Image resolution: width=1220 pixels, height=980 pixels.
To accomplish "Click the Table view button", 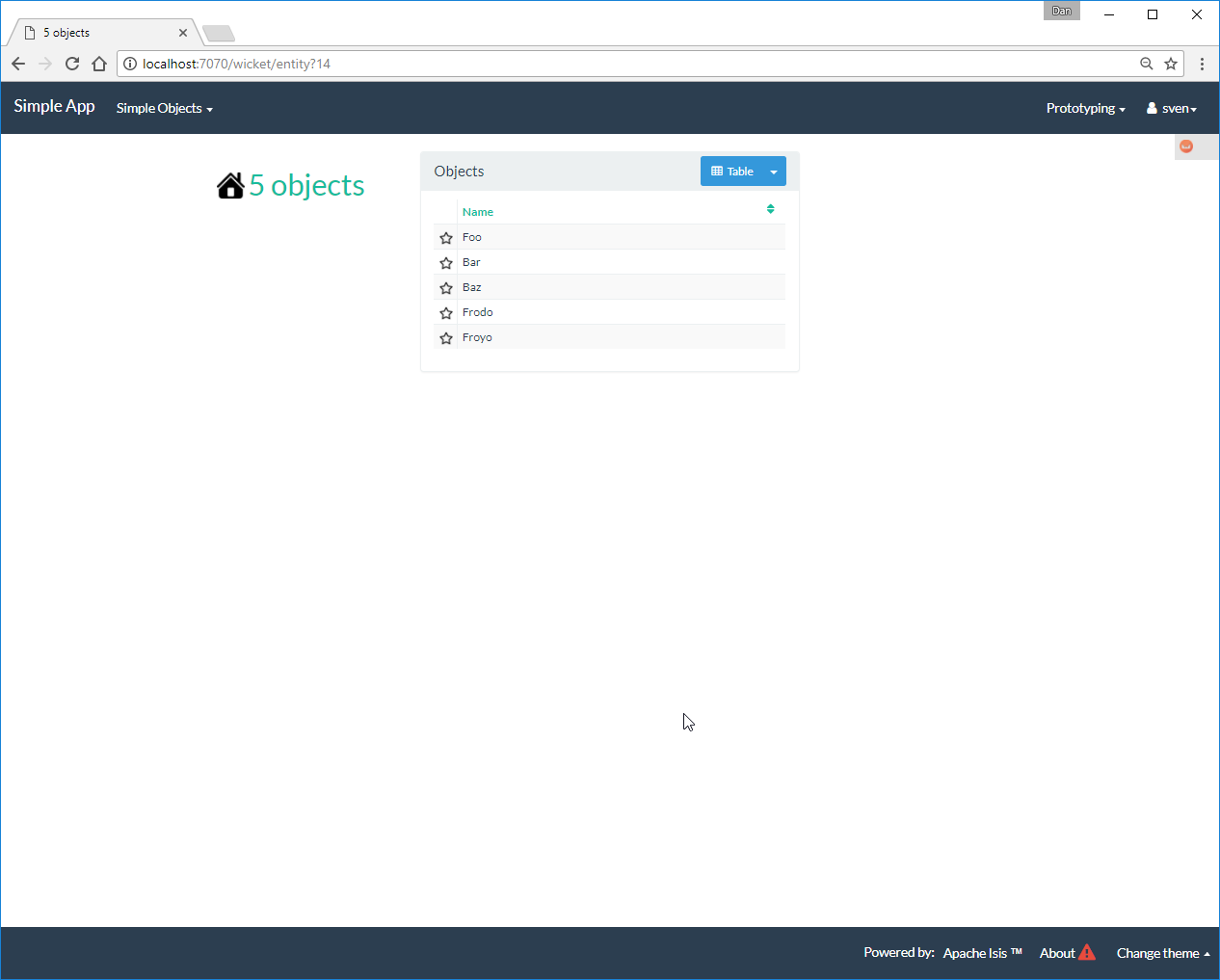I will [x=732, y=172].
